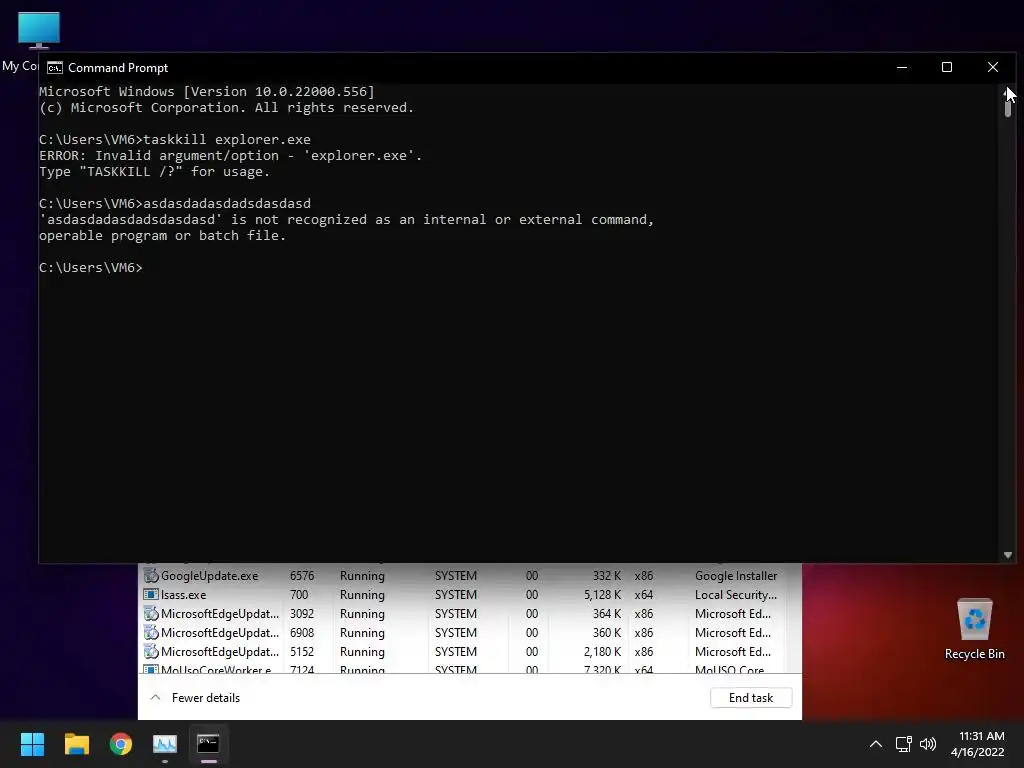Select MicrosoftEdgeUpdate process with PID 3092
Screen dimensions: 1024x768
click(x=464, y=614)
